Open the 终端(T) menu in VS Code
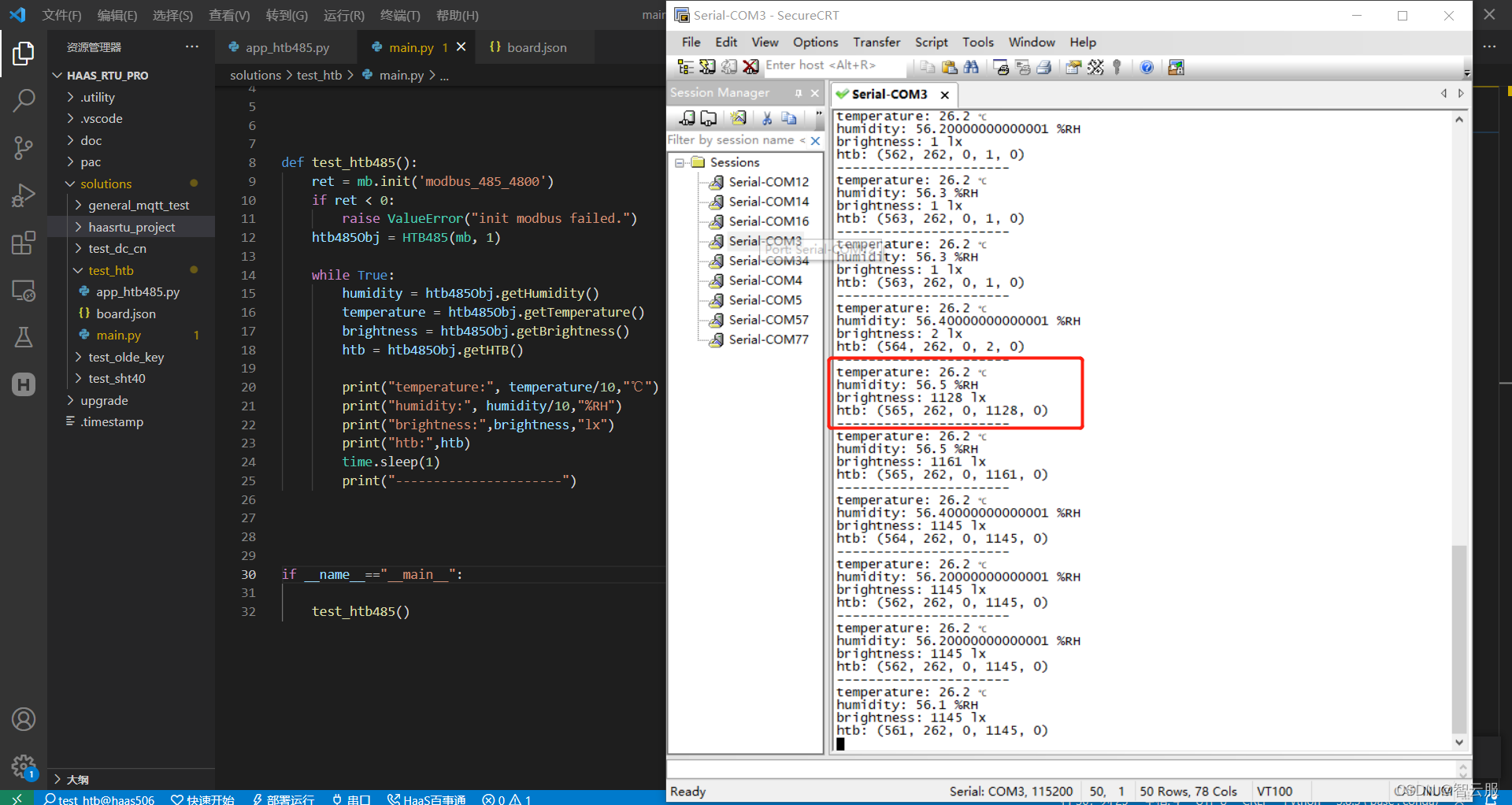 400,15
